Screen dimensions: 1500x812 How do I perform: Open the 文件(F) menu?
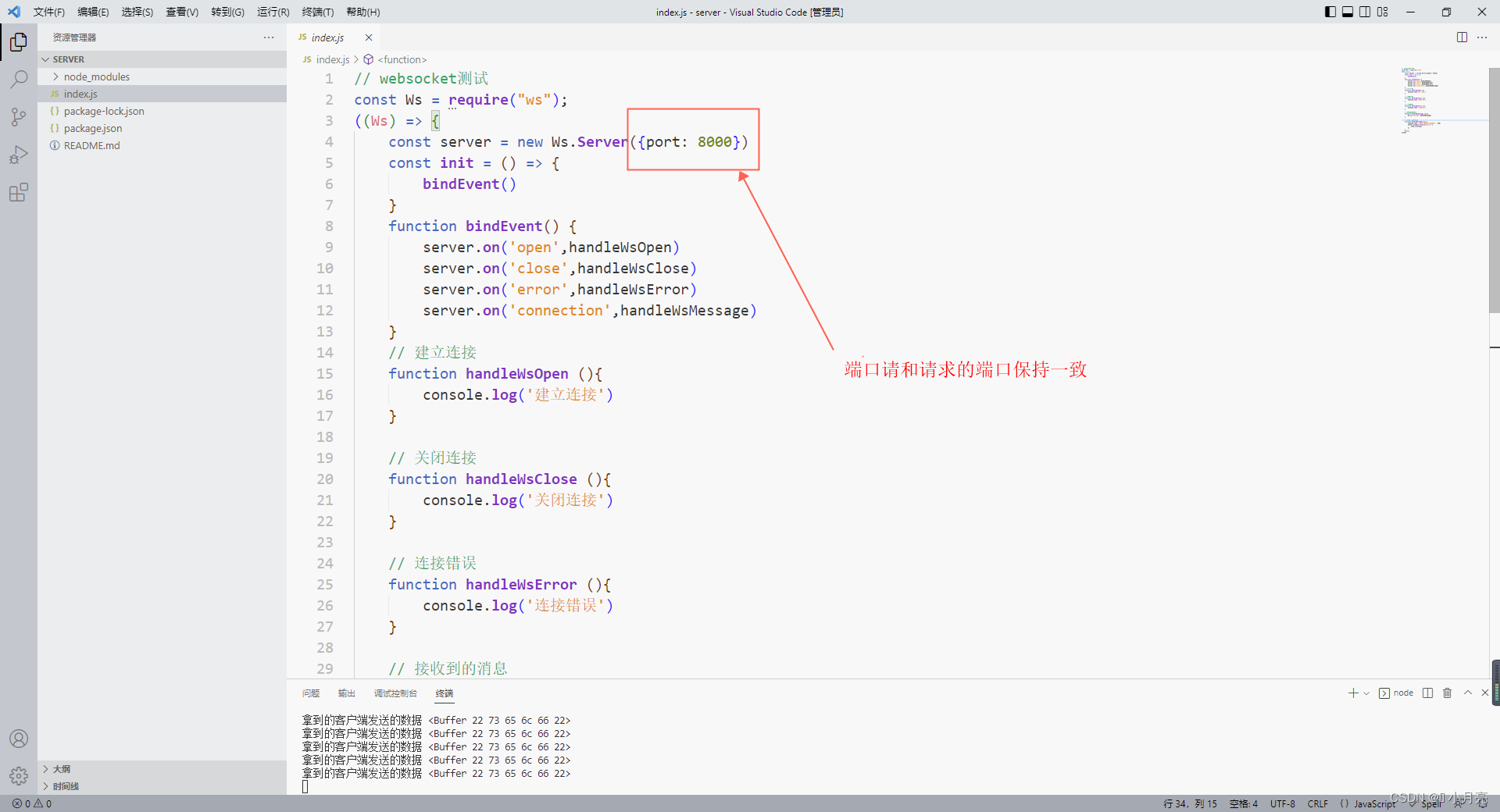pos(49,12)
